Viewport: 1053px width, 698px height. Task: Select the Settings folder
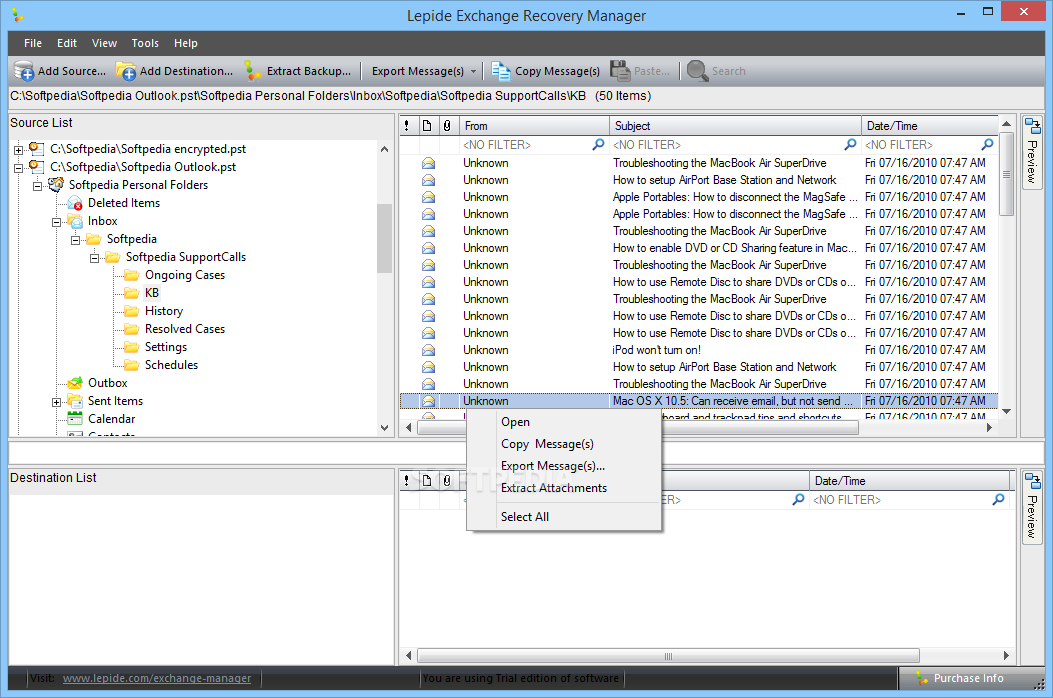pos(166,347)
